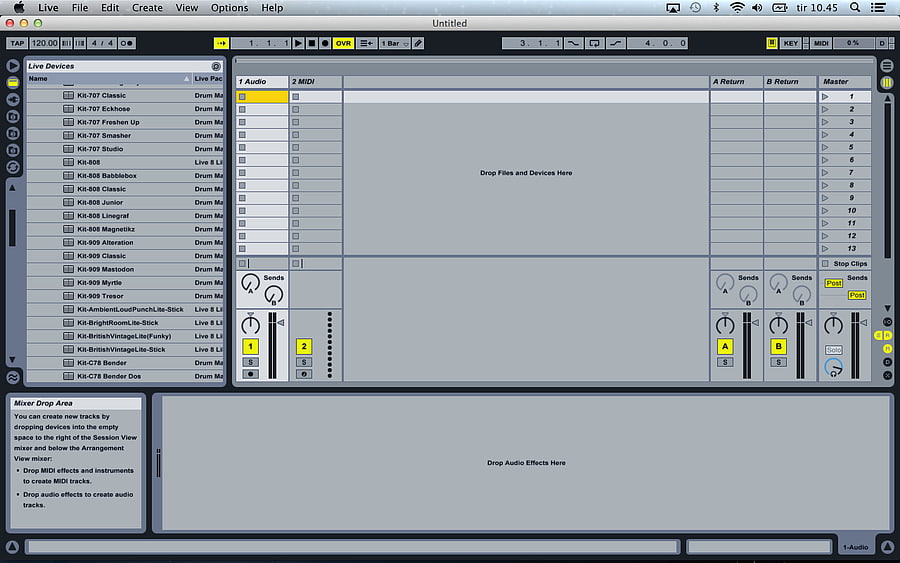The width and height of the screenshot is (900, 563).
Task: Open the Hot-Swap browser icon
Action: pos(13,167)
